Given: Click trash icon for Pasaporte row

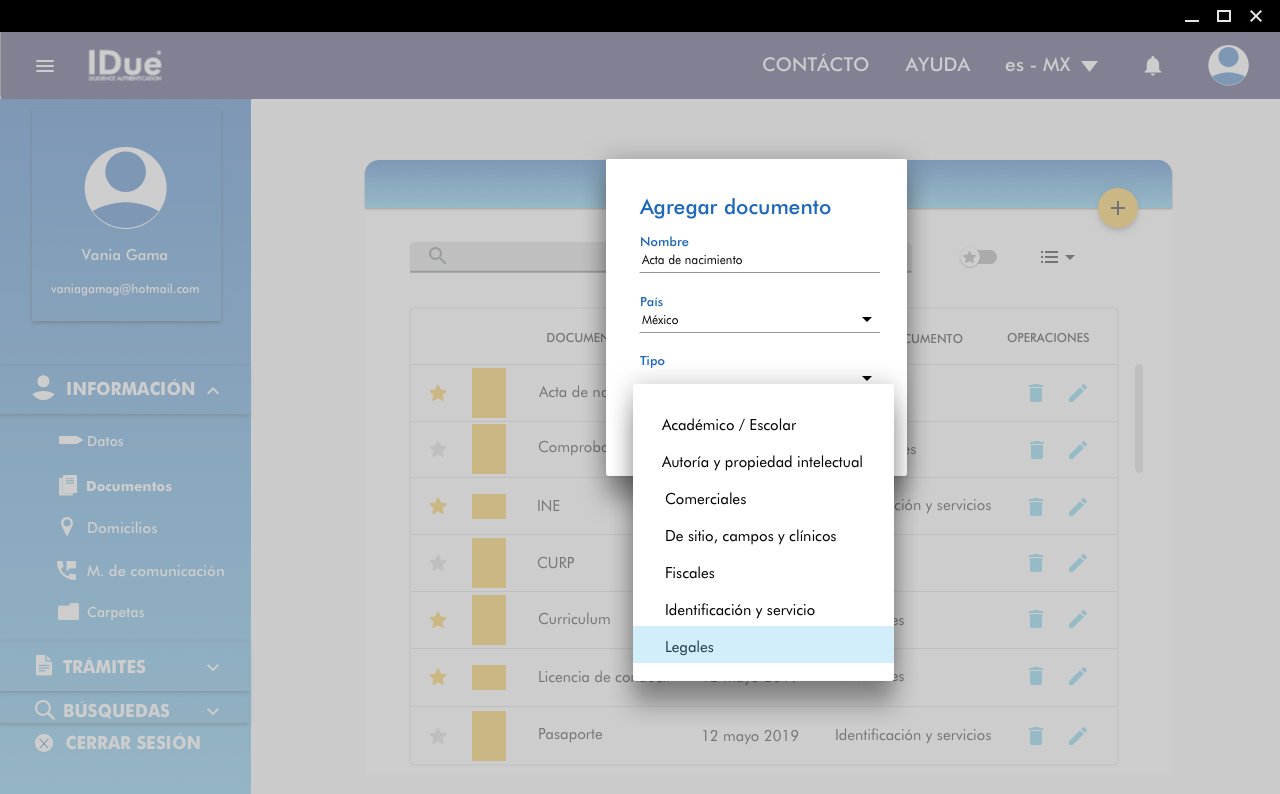Looking at the screenshot, I should [x=1036, y=736].
